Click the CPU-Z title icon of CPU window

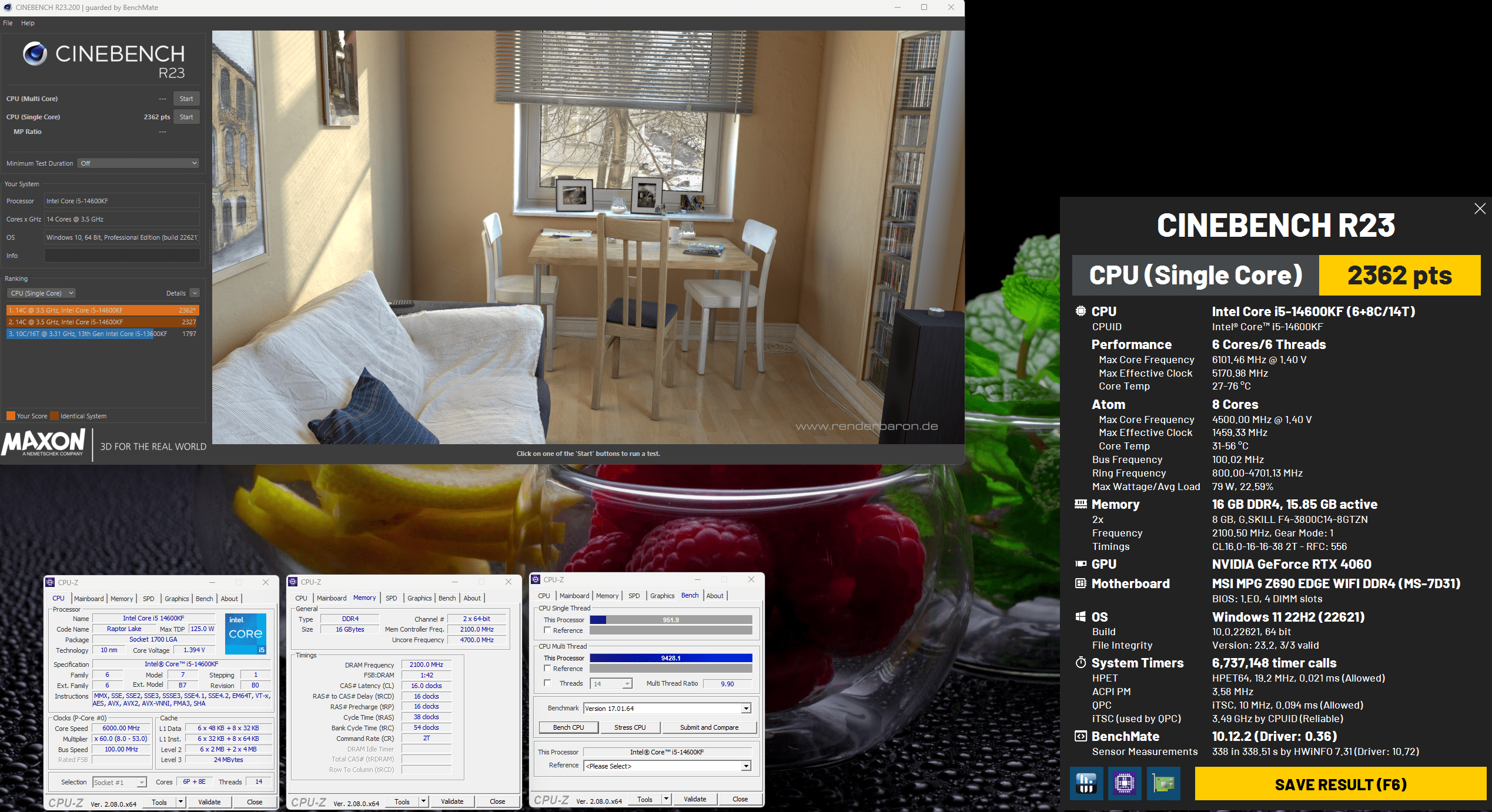coord(51,582)
